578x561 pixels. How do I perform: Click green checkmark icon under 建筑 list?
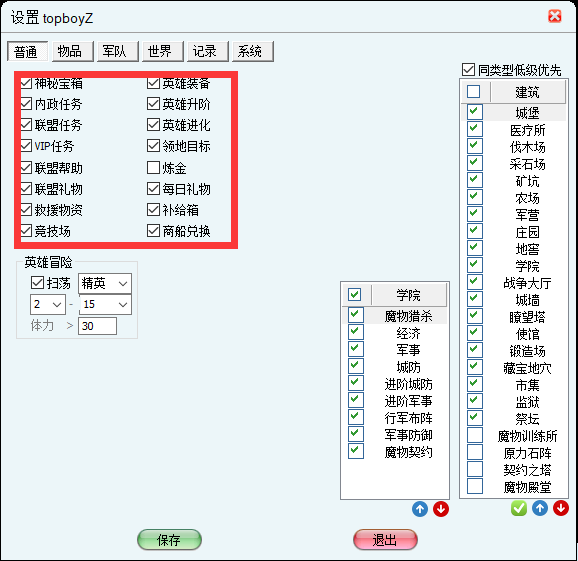coord(519,508)
